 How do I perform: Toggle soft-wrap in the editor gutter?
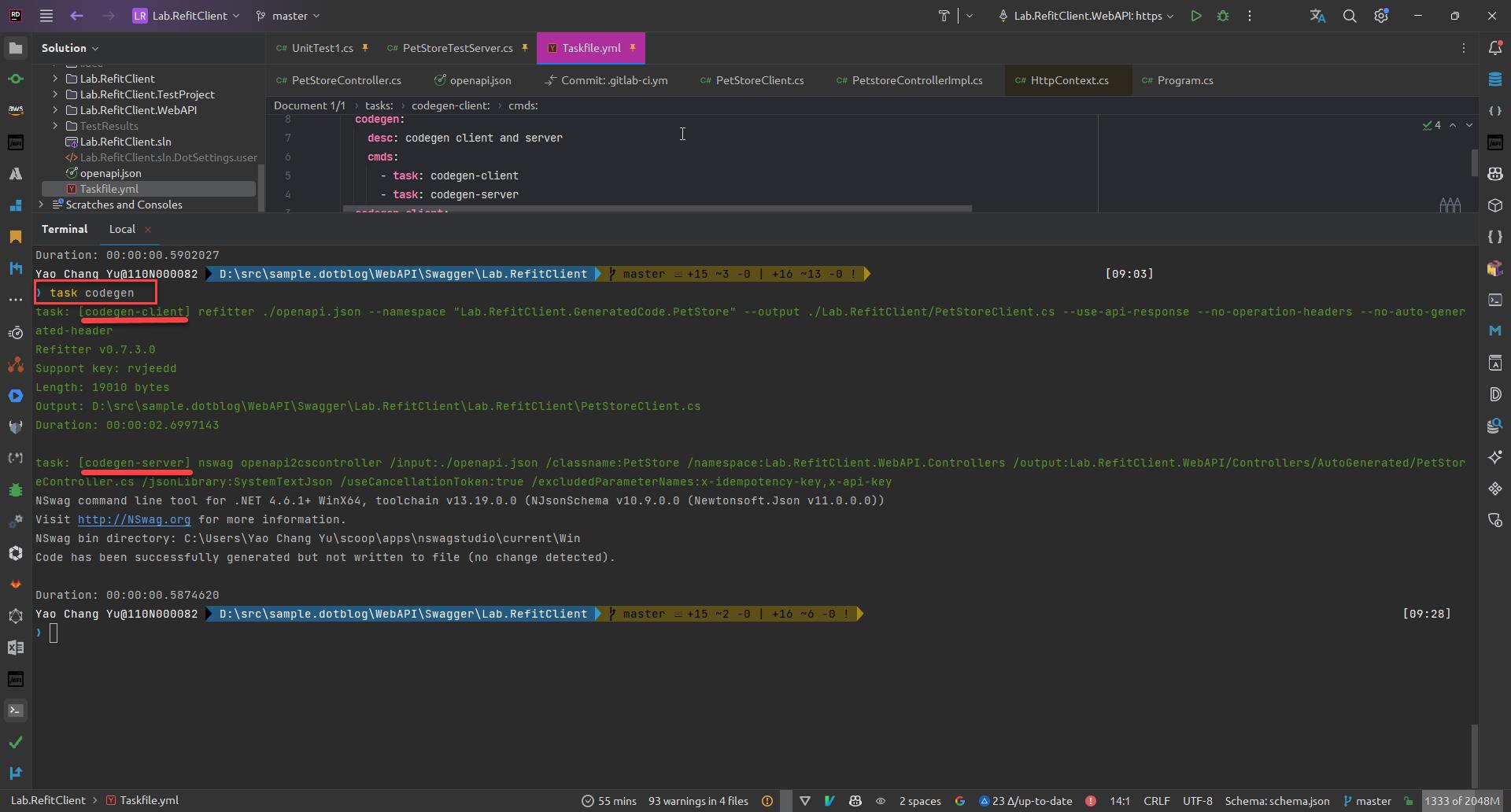[1450, 205]
